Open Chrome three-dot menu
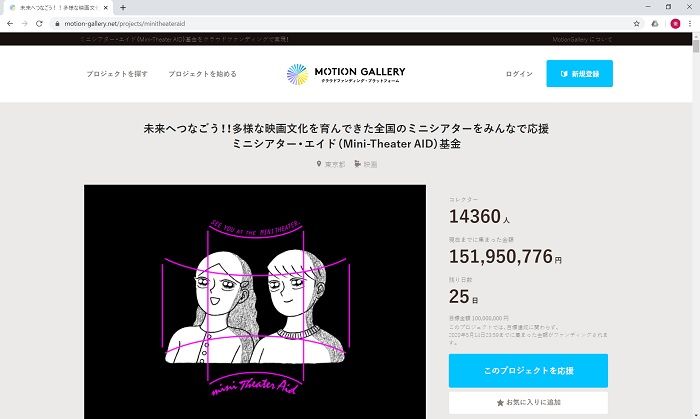Screen dimensions: 700x419 [x=690, y=24]
